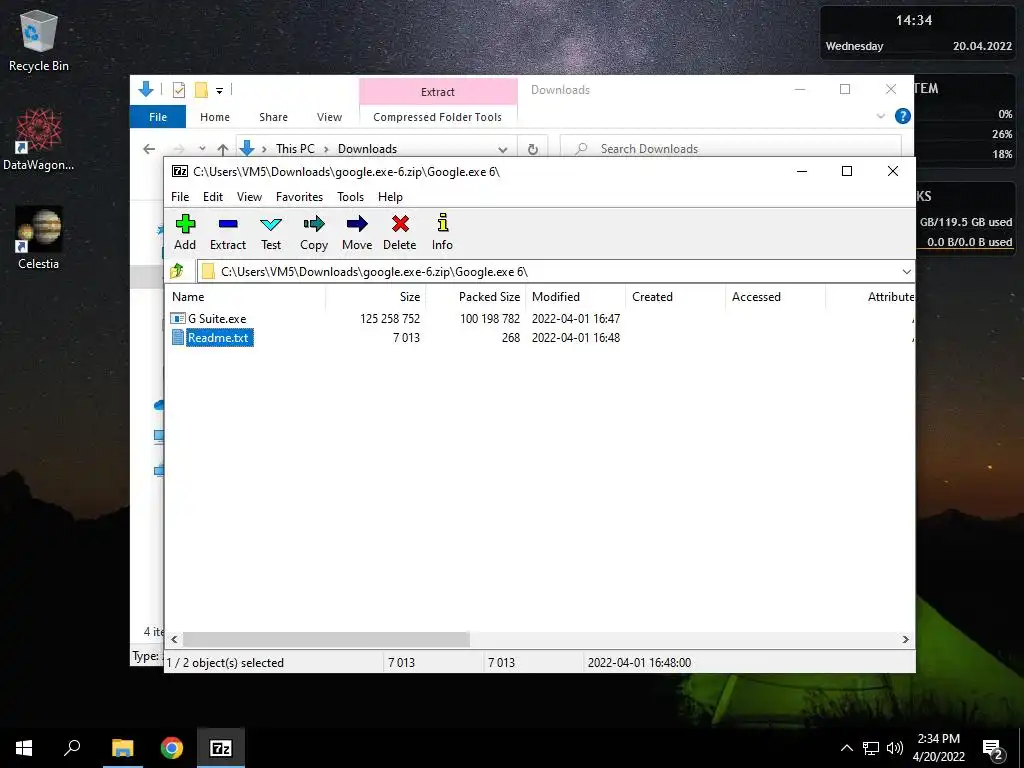Select Compressed Folder Tools tab

click(438, 117)
